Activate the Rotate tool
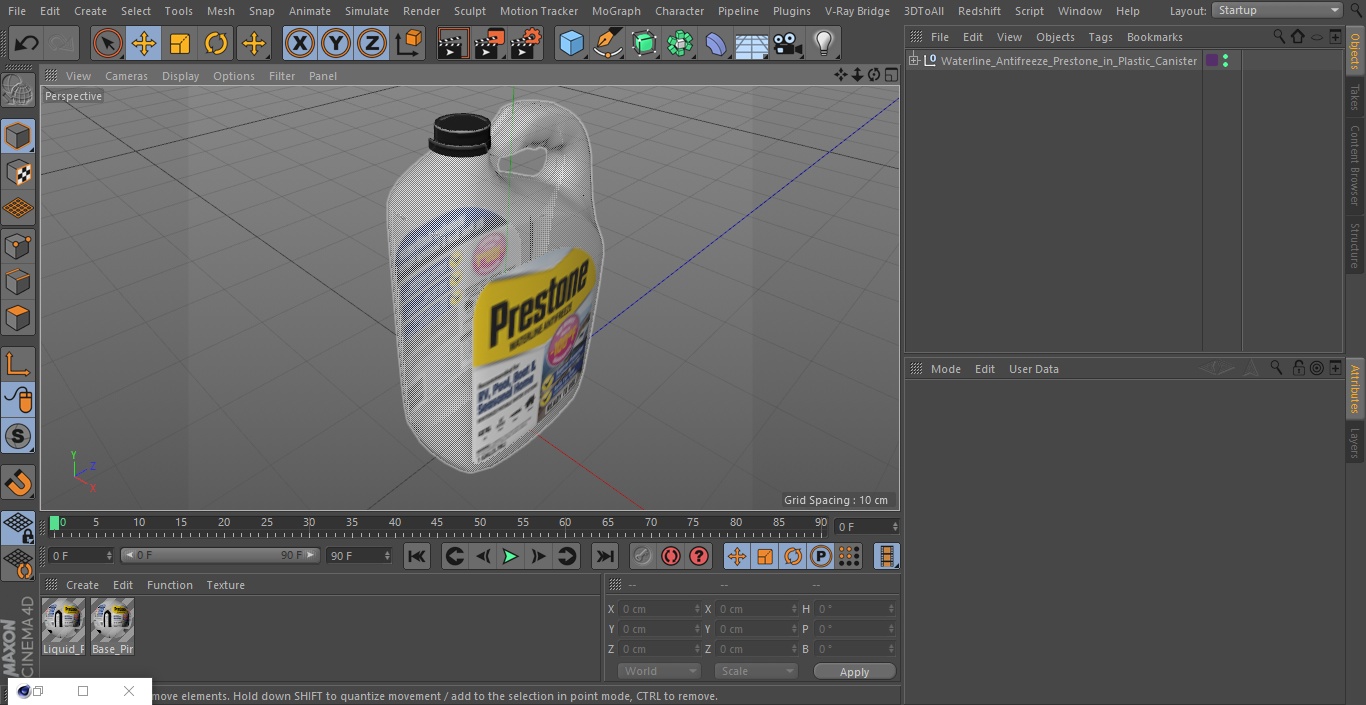This screenshot has height=705, width=1366. click(x=216, y=43)
